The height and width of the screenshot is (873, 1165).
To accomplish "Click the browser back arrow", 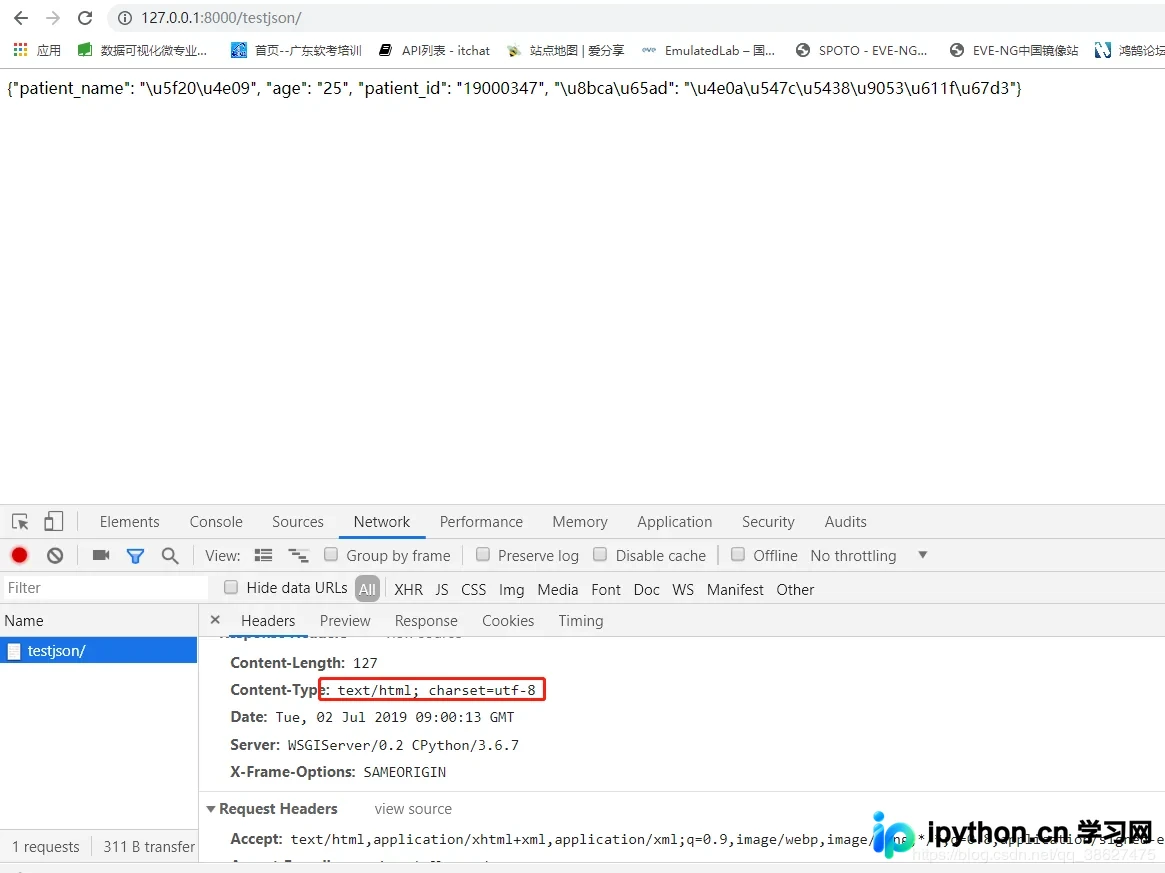I will pos(21,18).
